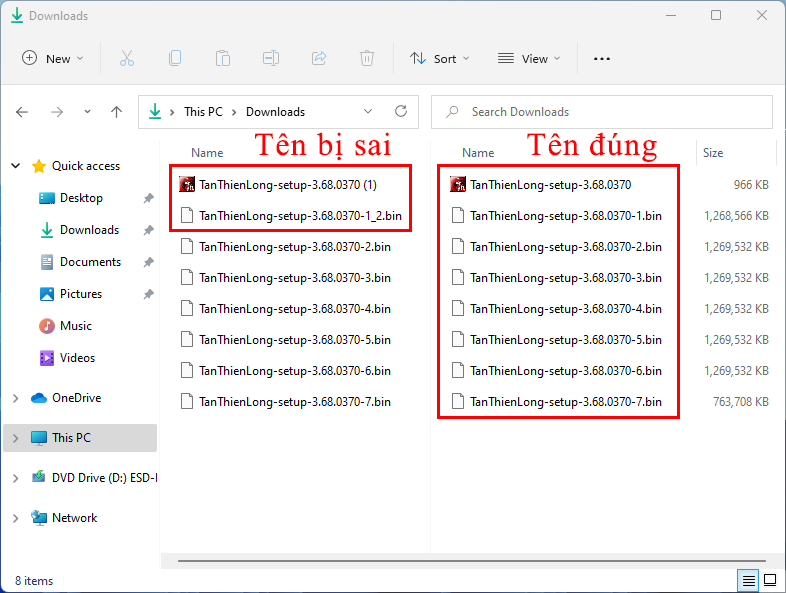
Task: Open the New item menu
Action: pyautogui.click(x=53, y=59)
